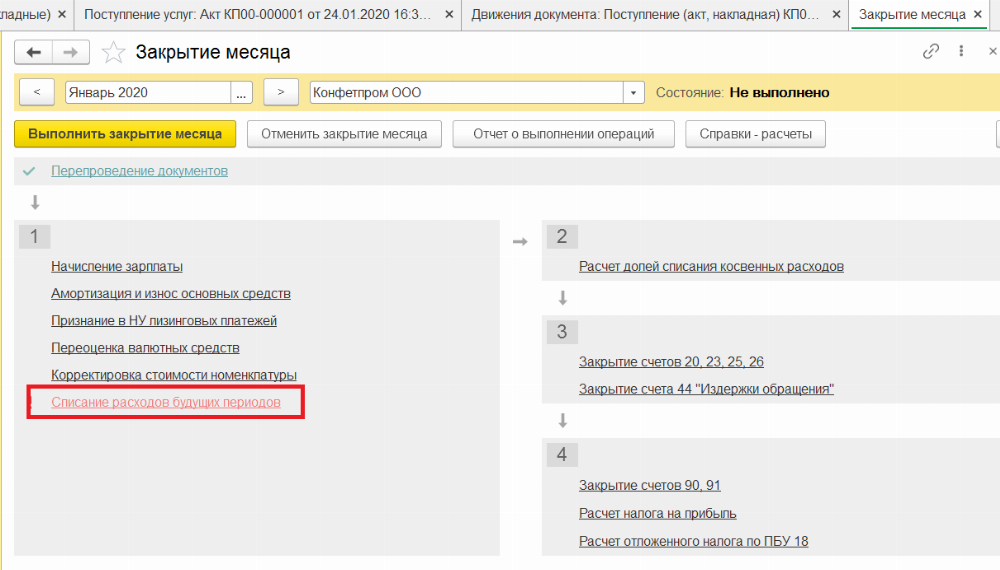1000x570 pixels.
Task: Click the Январь 2020 period field
Action: click(x=147, y=92)
